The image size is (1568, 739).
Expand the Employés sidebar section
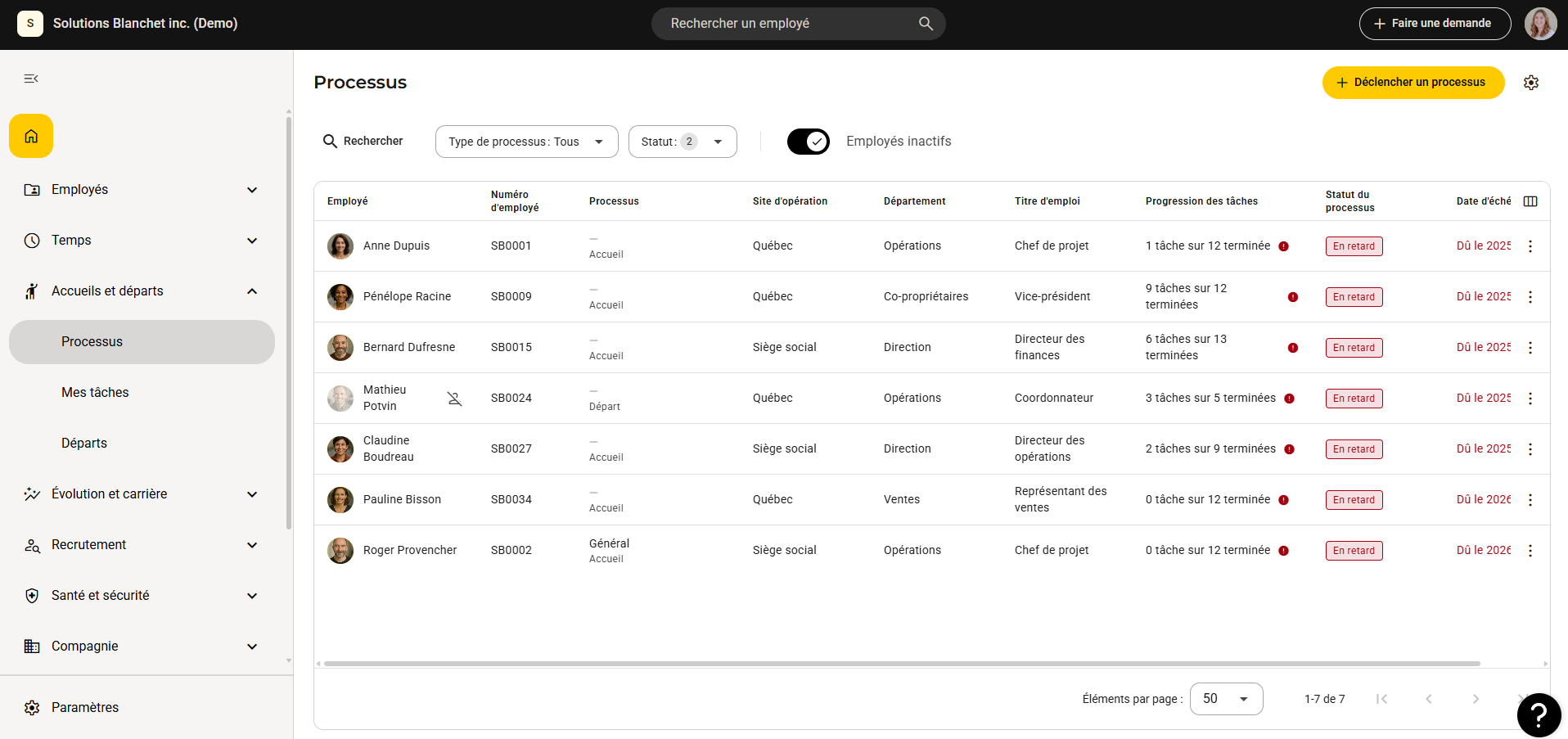coord(142,190)
